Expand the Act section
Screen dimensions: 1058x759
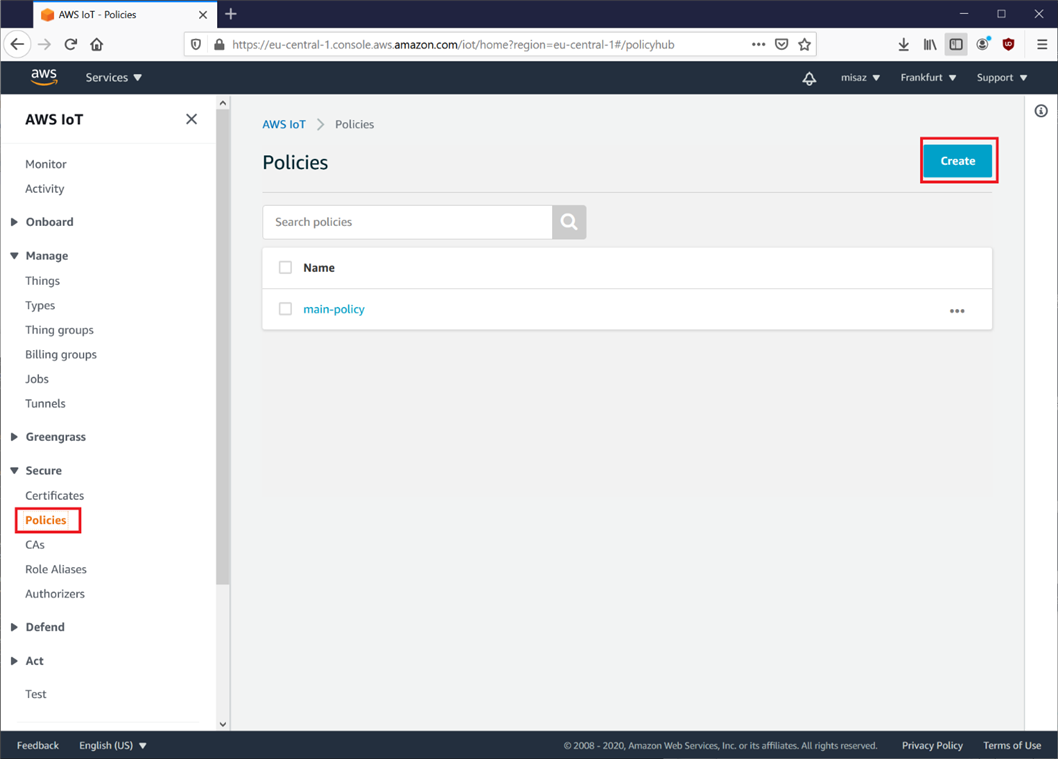pyautogui.click(x=28, y=661)
